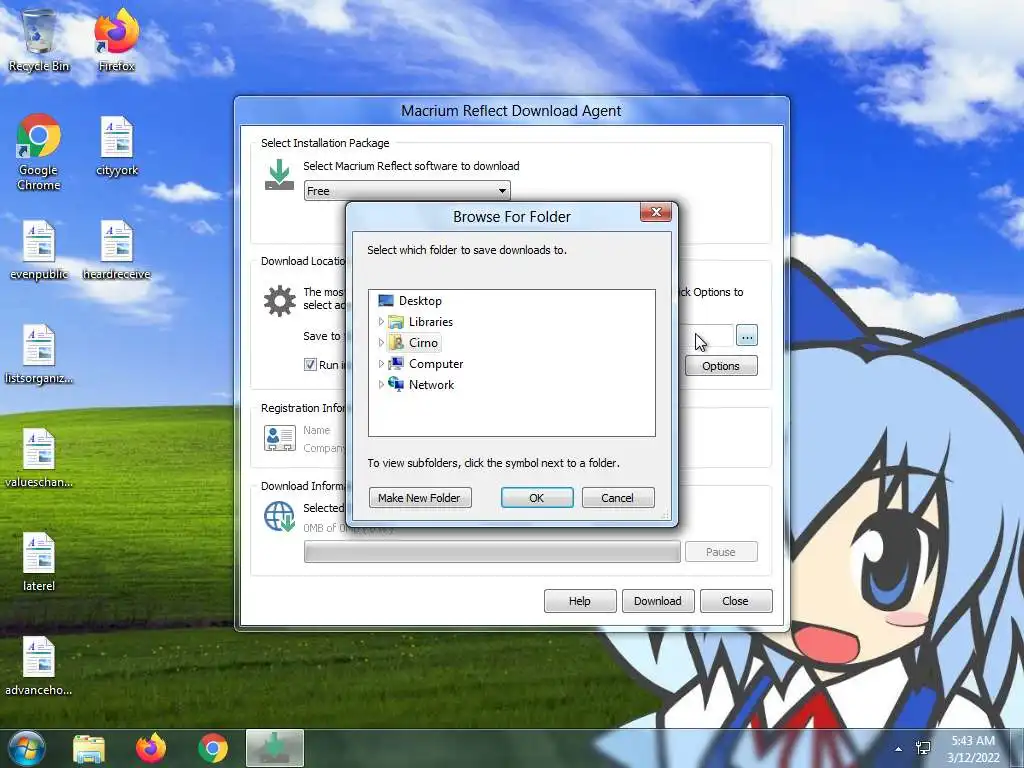Click the globe download information icon
Viewport: 1024px width, 768px height.
click(x=280, y=516)
